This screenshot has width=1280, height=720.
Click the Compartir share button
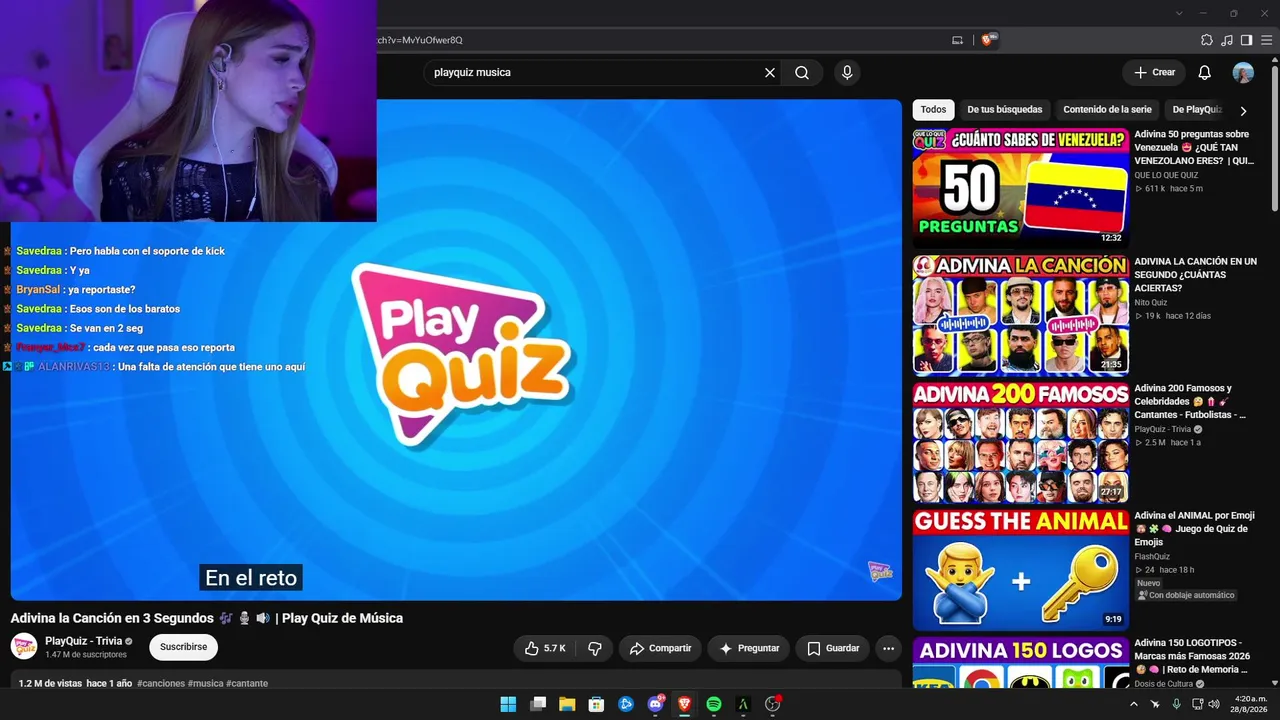pyautogui.click(x=660, y=648)
